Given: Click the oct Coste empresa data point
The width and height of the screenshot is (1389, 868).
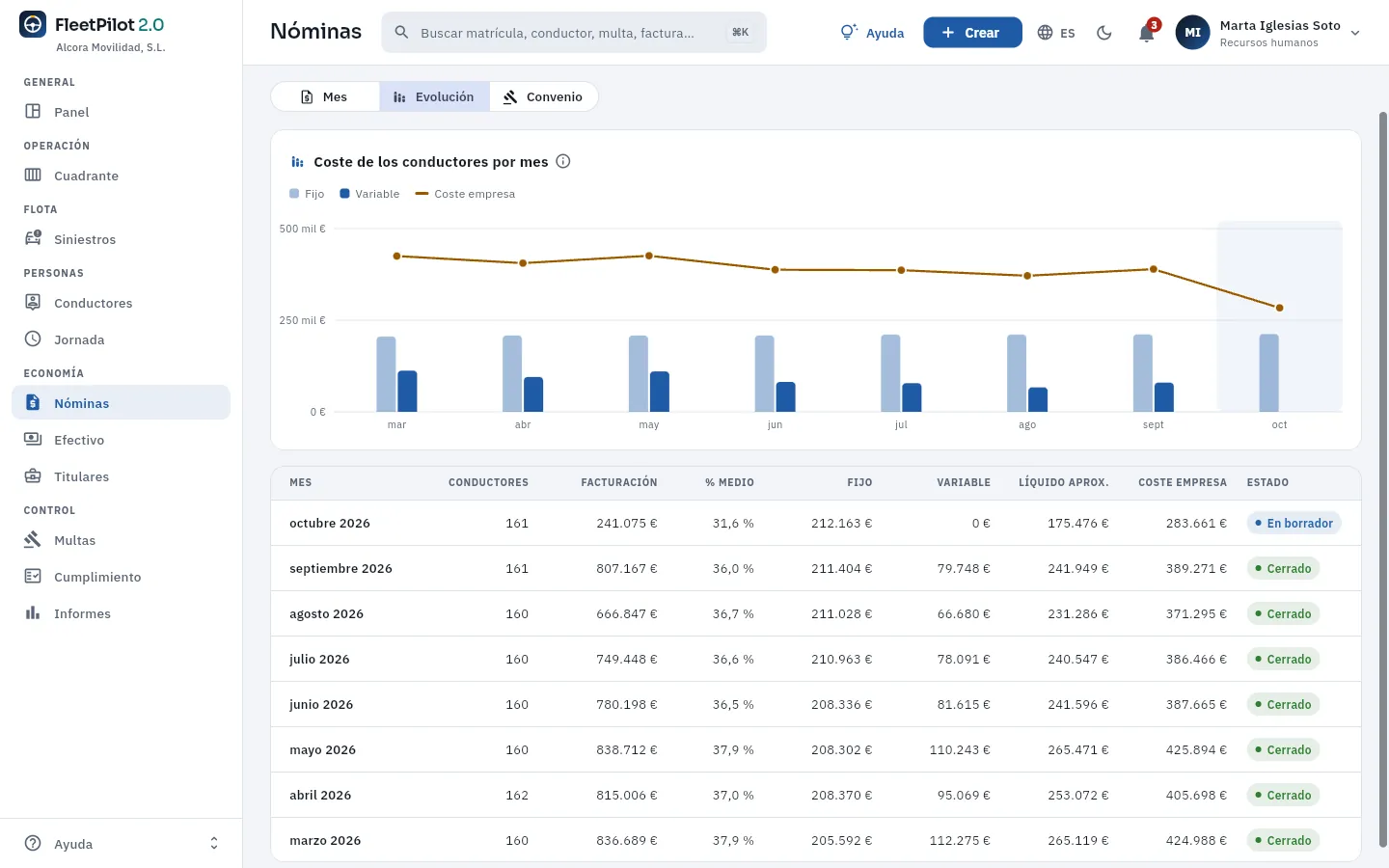Looking at the screenshot, I should point(1279,308).
